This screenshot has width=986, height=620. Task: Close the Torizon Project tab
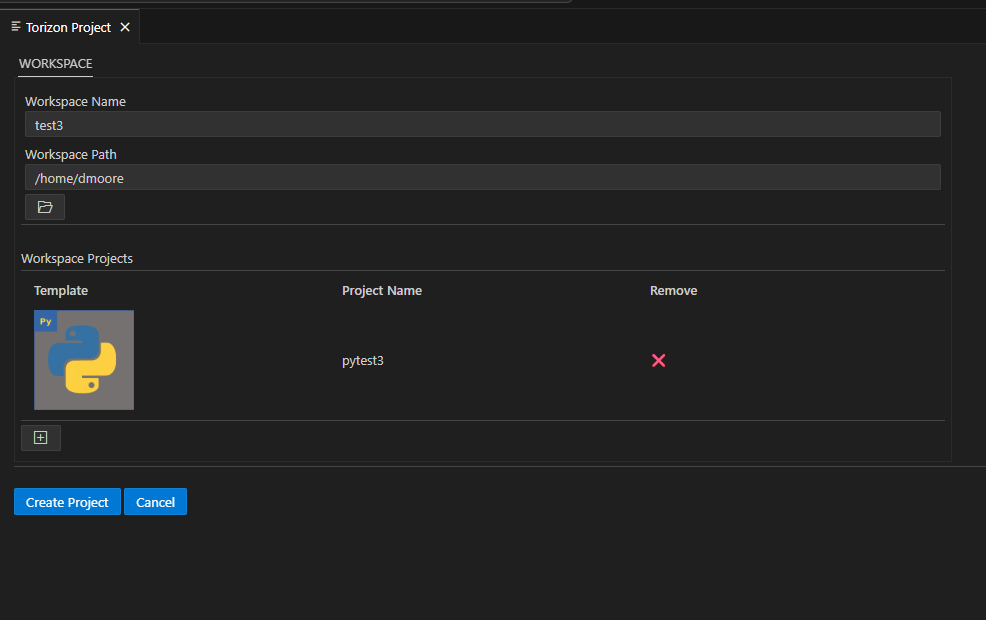coord(125,27)
